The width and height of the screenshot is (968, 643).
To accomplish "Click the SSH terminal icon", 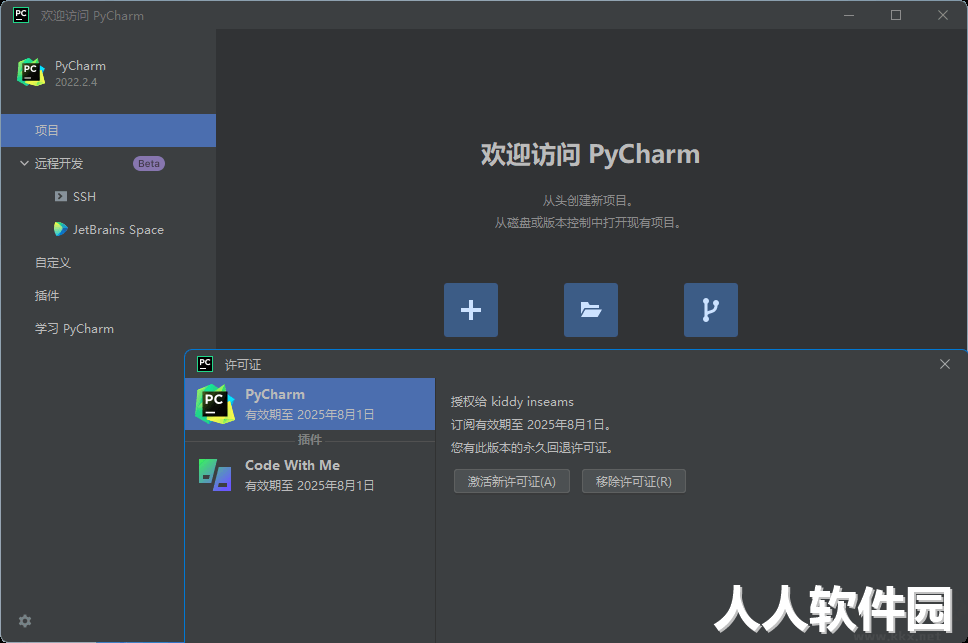I will click(60, 196).
